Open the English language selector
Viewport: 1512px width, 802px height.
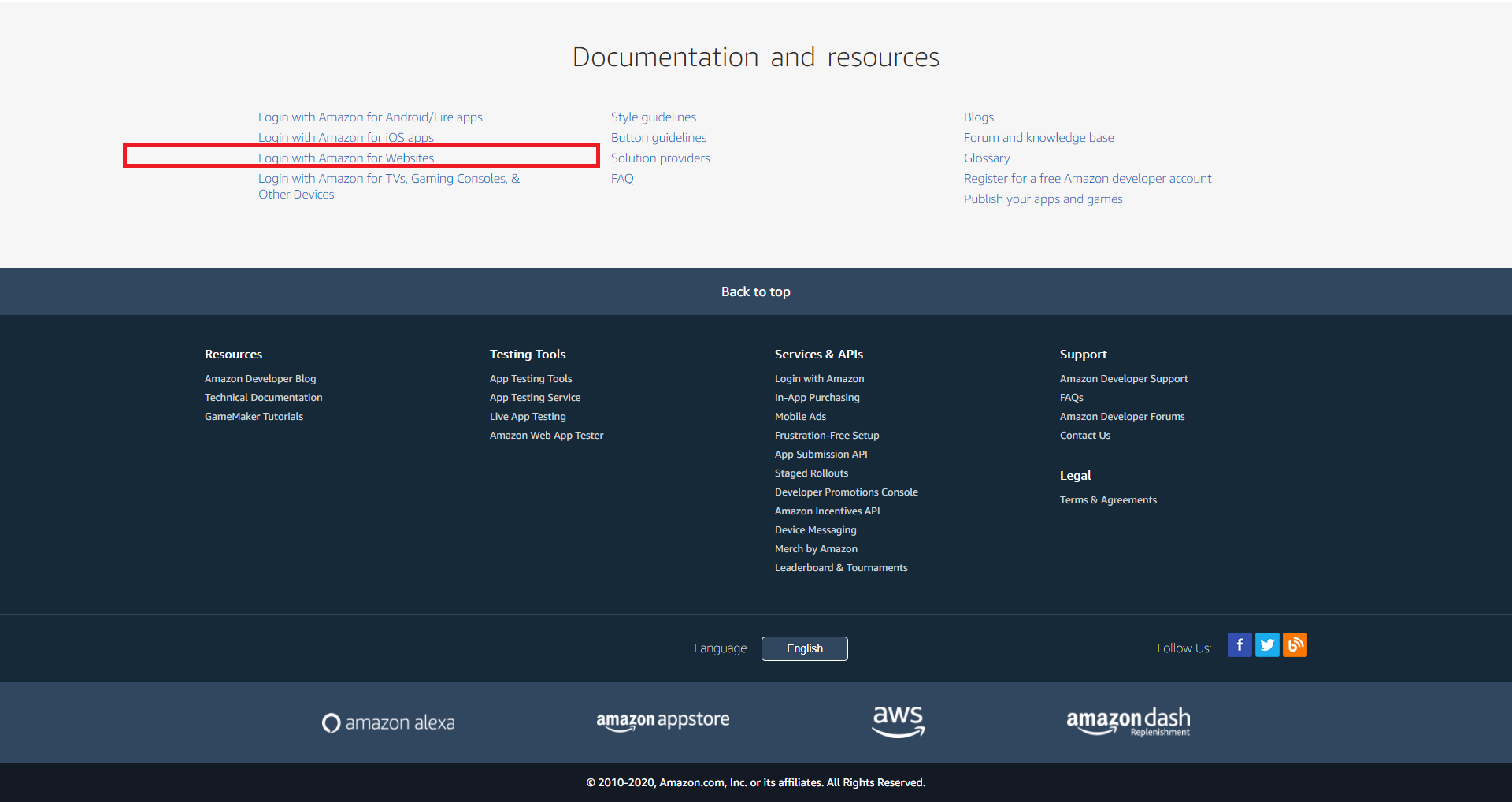[805, 648]
